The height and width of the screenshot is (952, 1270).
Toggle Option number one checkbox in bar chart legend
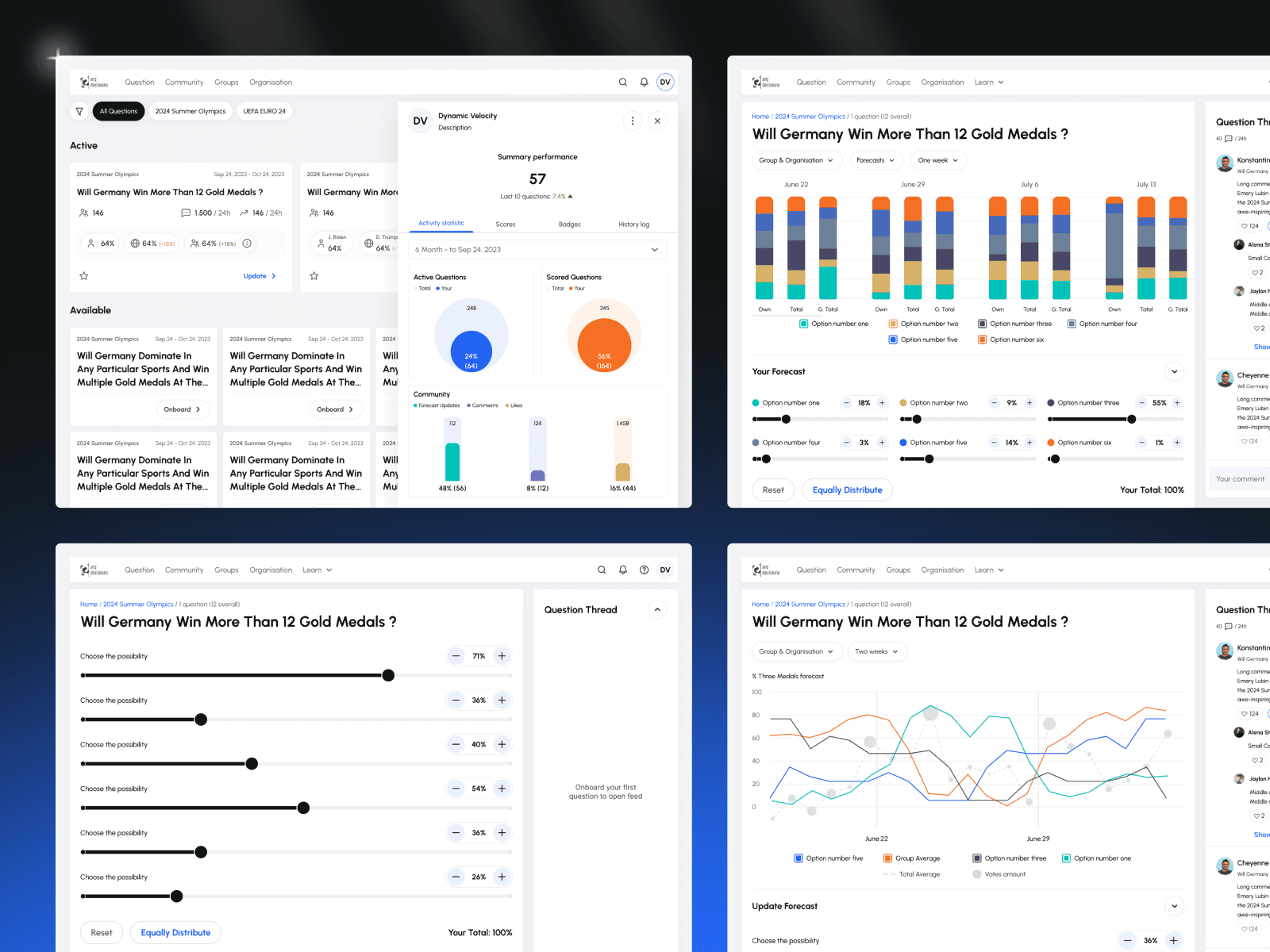tap(804, 324)
